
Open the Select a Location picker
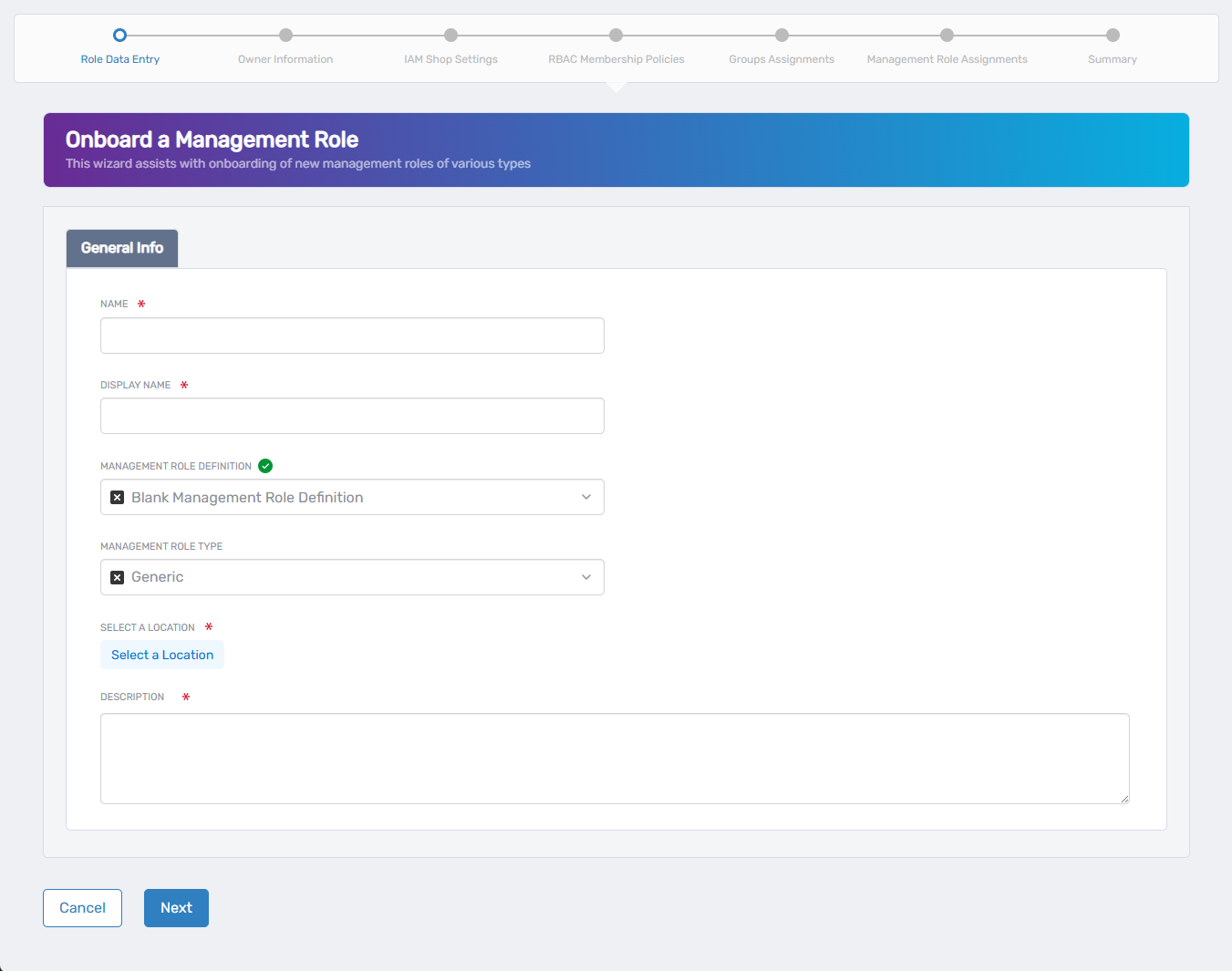tap(161, 655)
